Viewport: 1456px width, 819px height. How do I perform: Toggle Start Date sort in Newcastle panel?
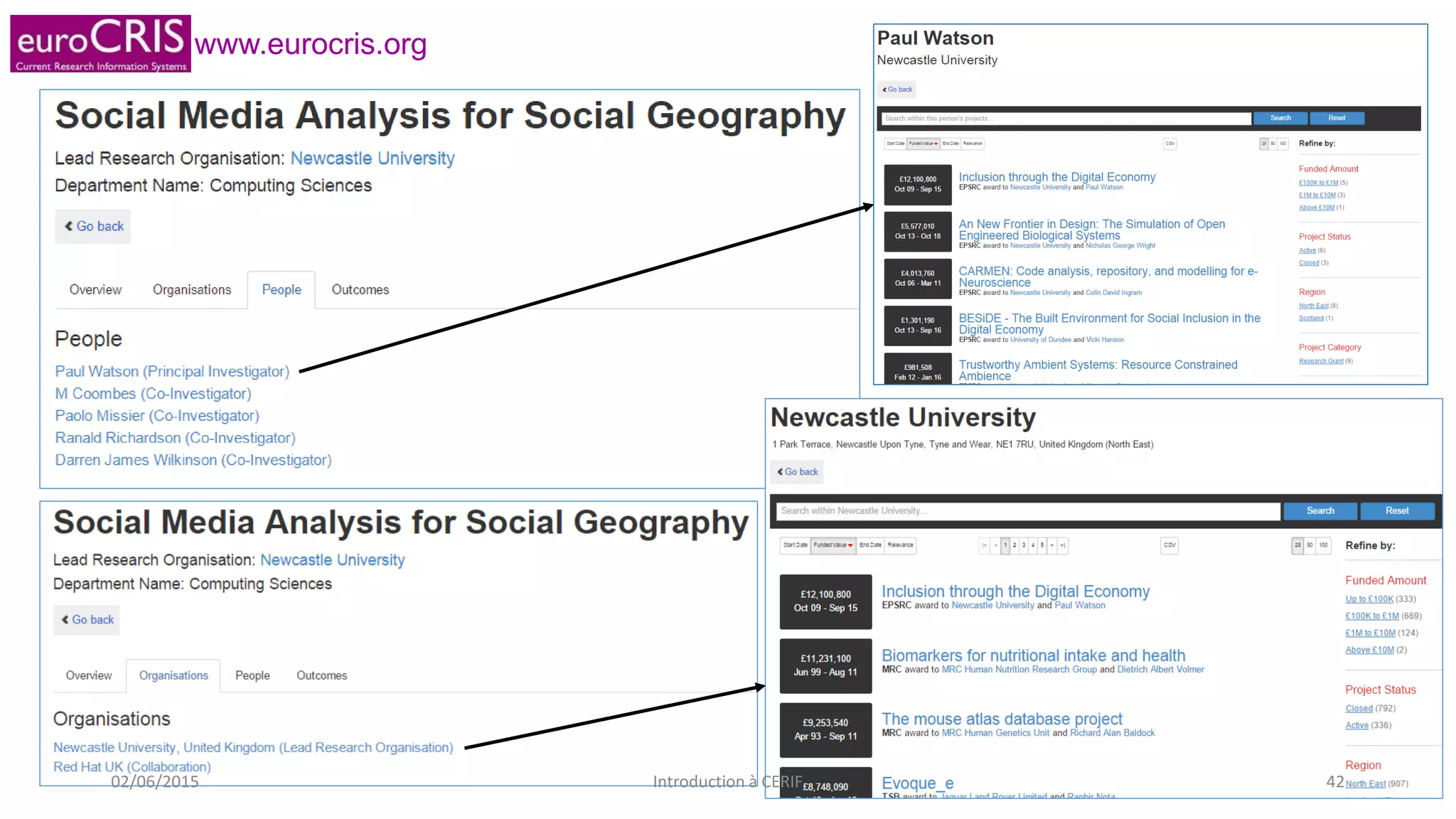[x=795, y=545]
